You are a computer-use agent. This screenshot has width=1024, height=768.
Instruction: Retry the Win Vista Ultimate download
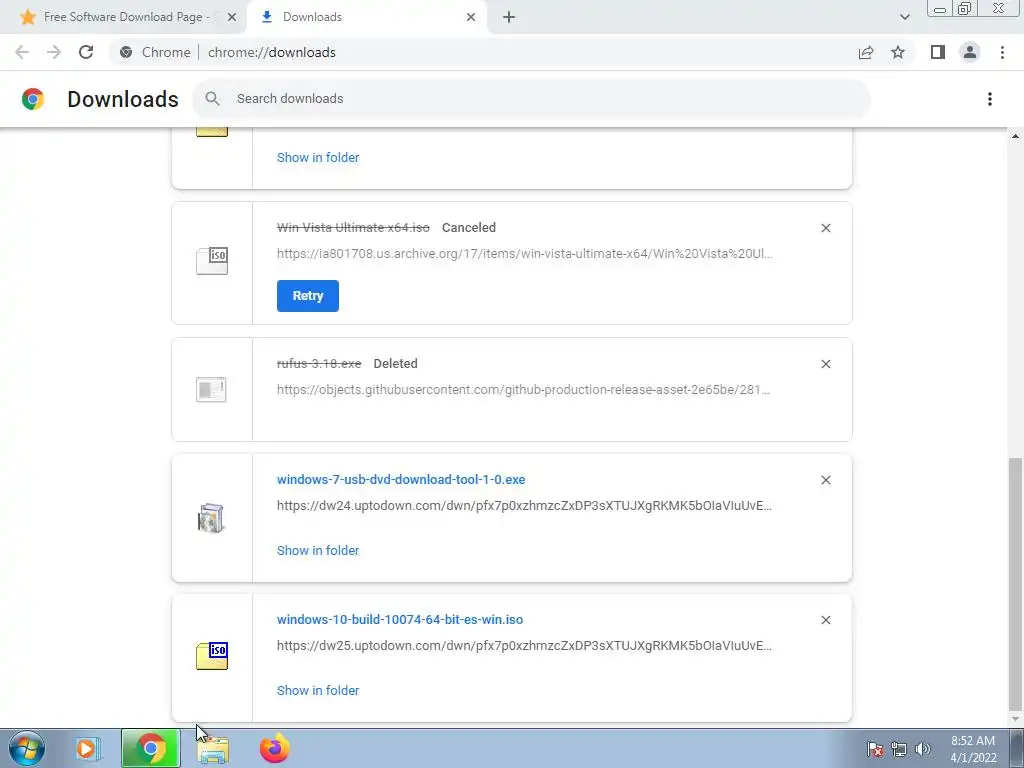pyautogui.click(x=308, y=296)
